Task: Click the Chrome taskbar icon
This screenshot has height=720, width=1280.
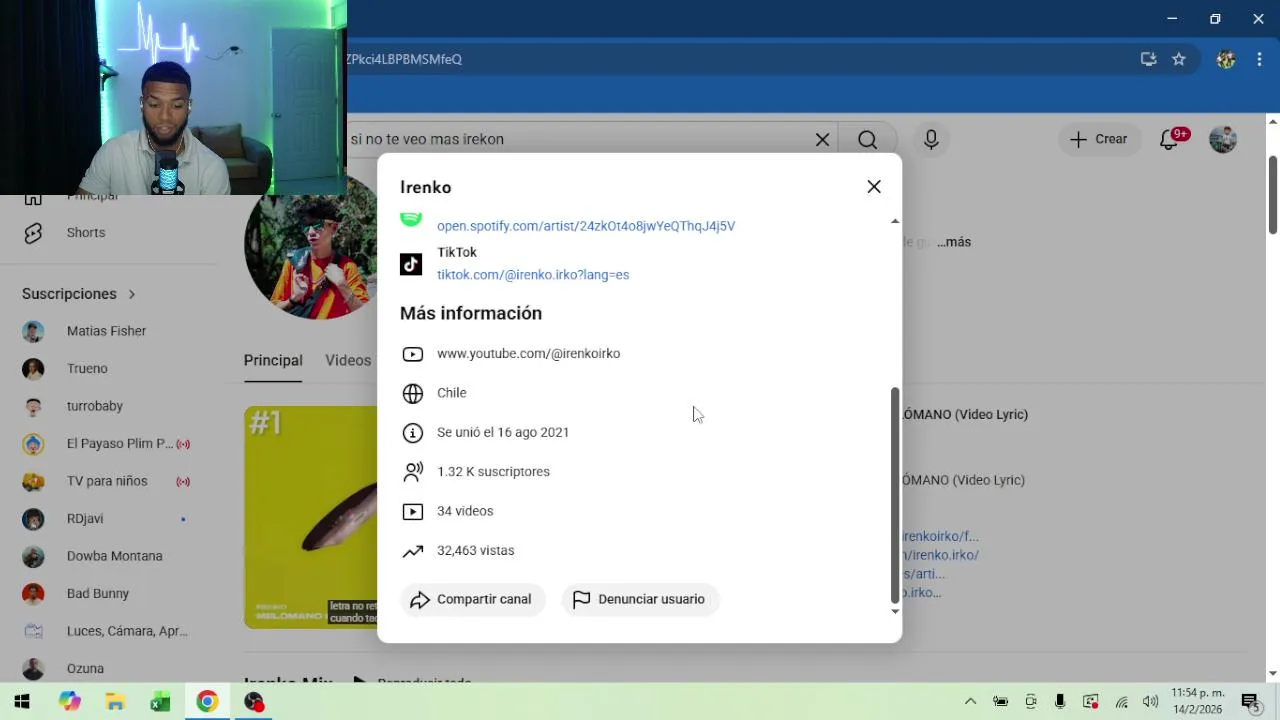Action: (x=207, y=702)
